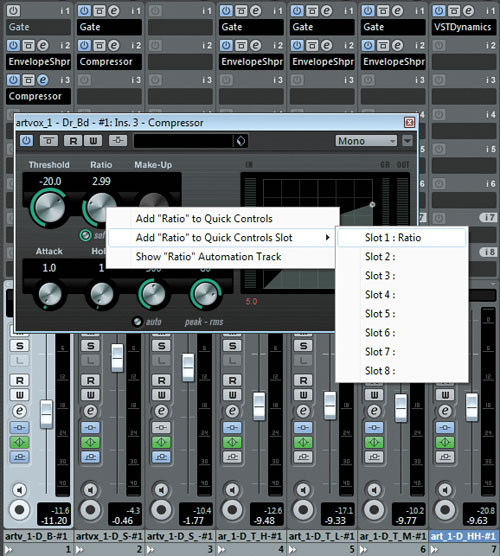Open editor 'e' for channel 1 i3 Compressor insert
The height and width of the screenshot is (556, 500).
point(43,80)
